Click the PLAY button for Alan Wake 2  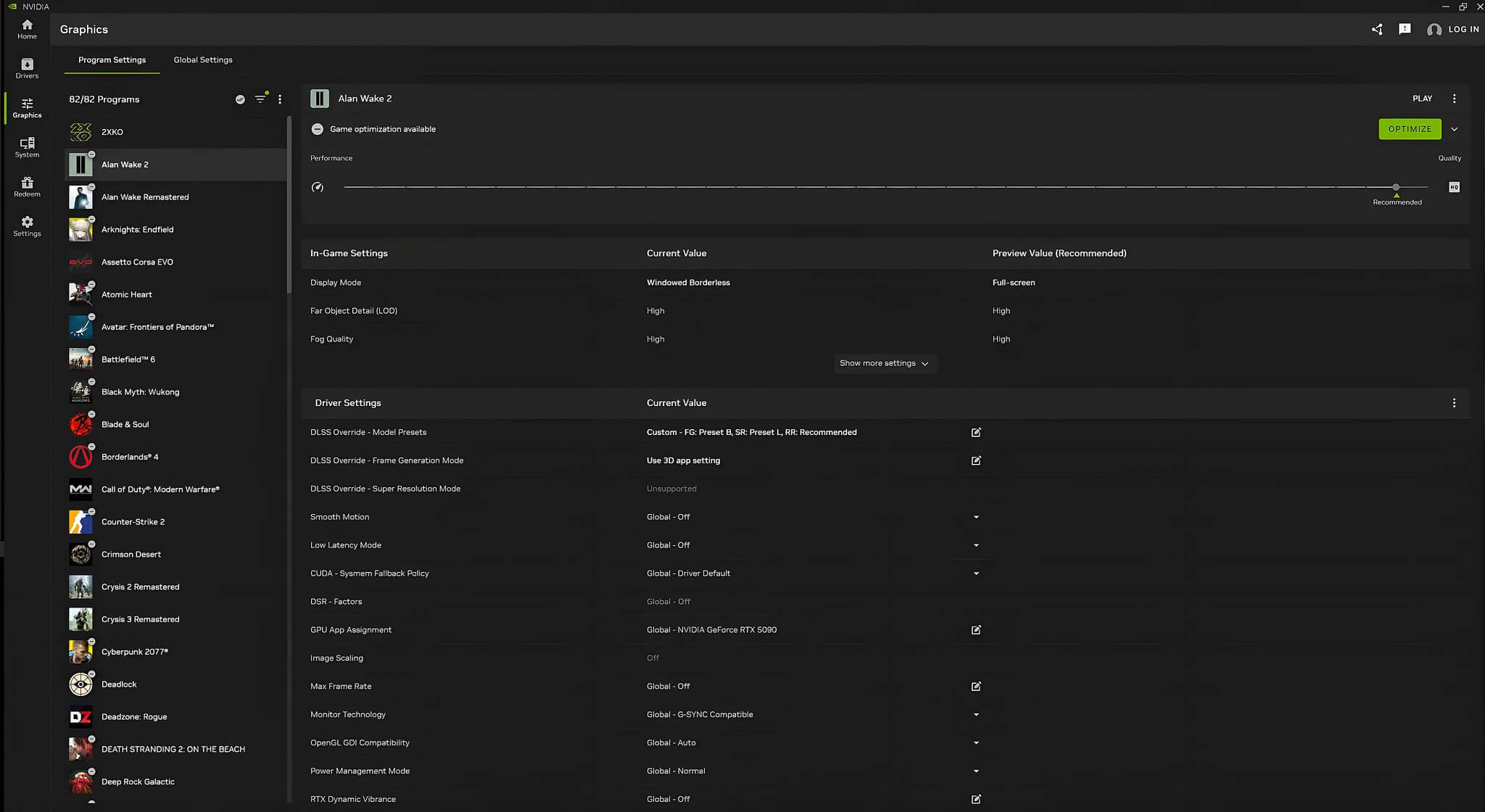pyautogui.click(x=1422, y=99)
